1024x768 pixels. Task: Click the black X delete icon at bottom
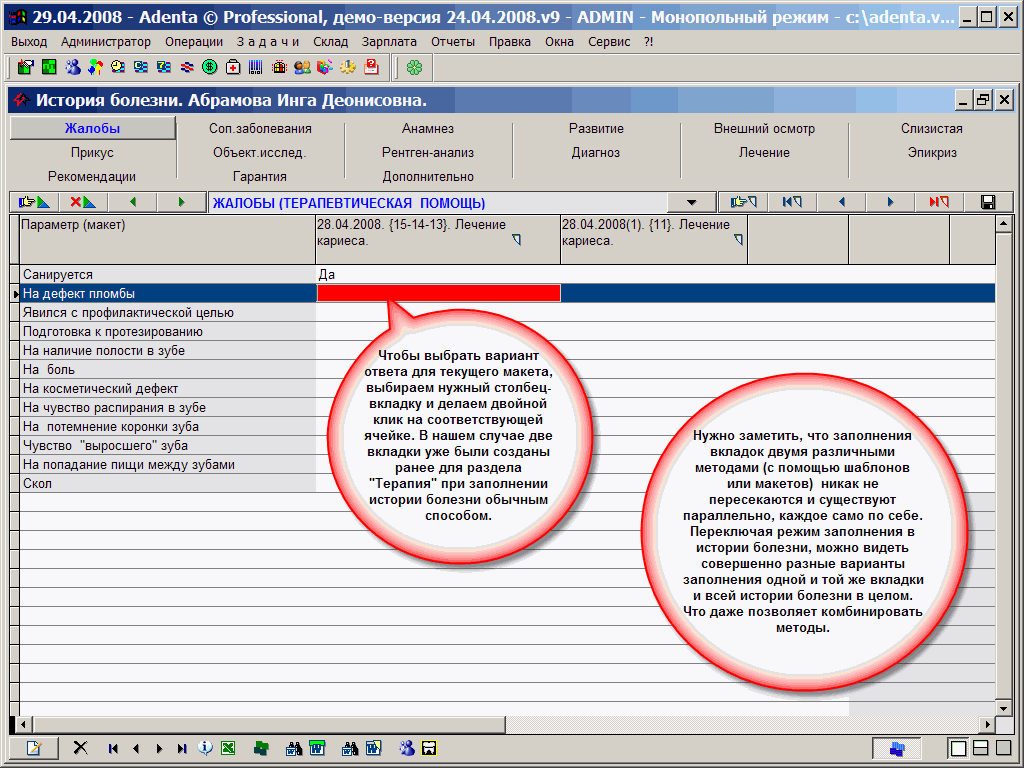coord(81,748)
